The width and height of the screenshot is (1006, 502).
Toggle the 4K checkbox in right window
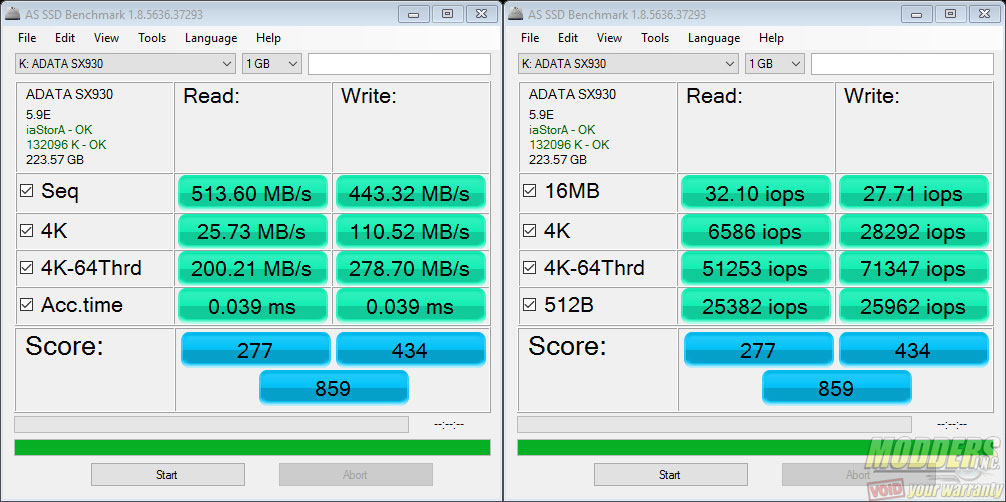[x=529, y=230]
